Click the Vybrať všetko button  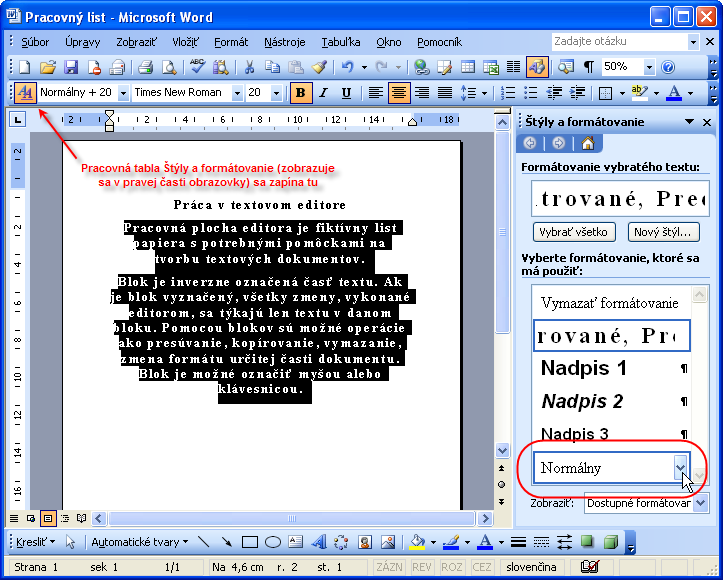click(x=573, y=232)
